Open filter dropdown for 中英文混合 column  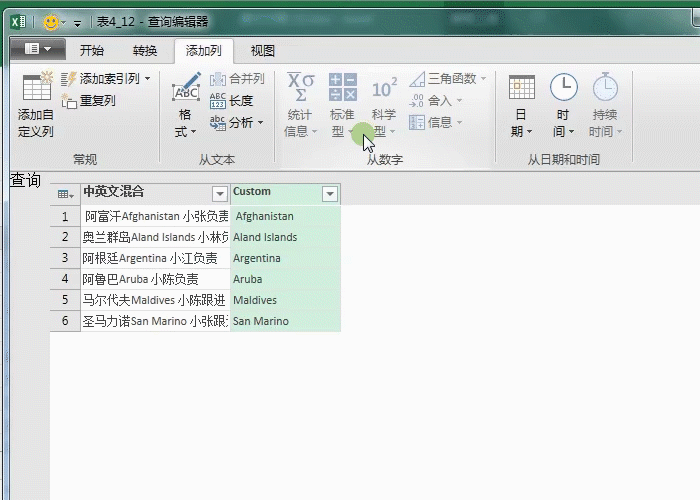click(x=220, y=194)
